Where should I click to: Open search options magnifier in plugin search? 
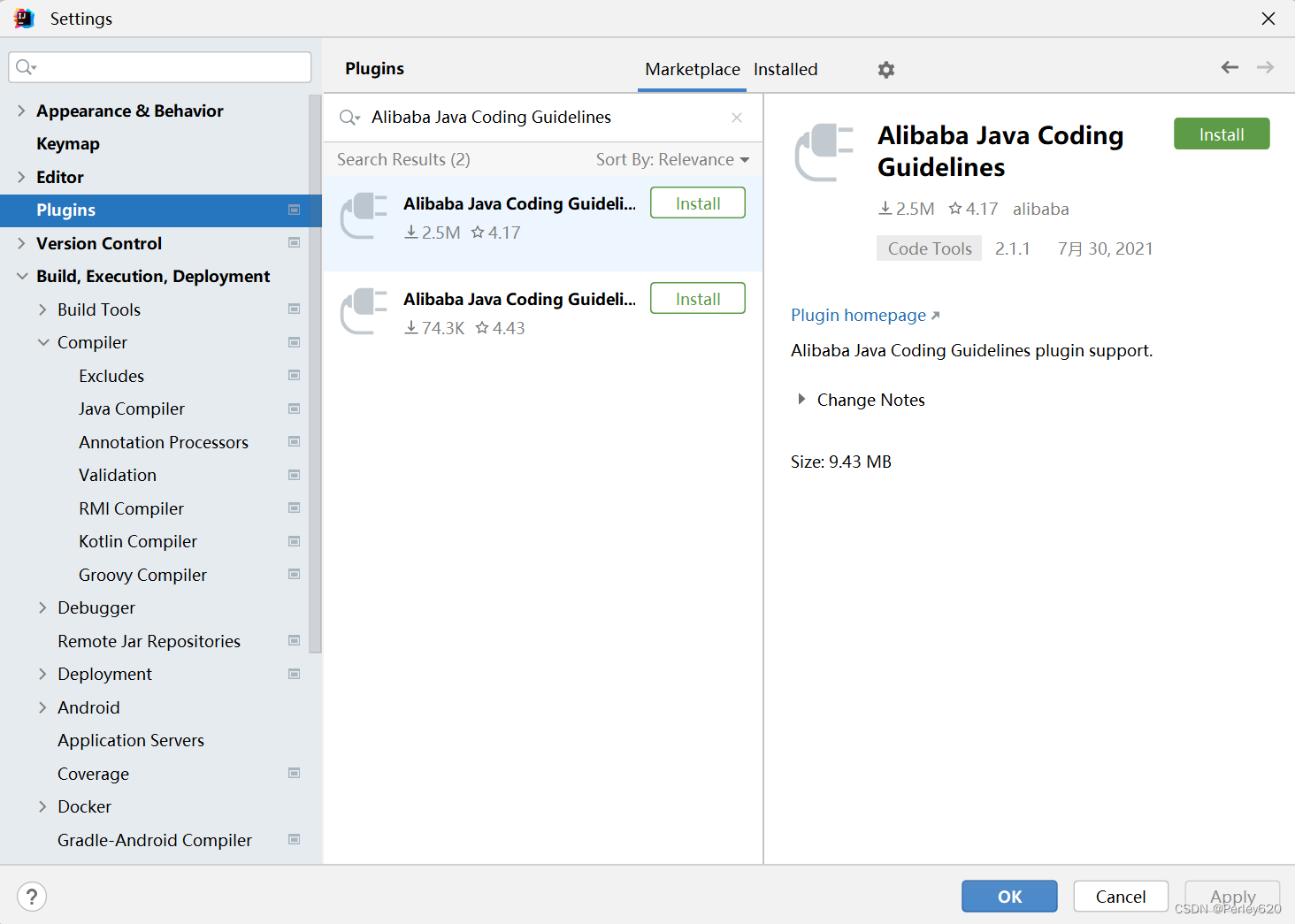click(x=349, y=118)
